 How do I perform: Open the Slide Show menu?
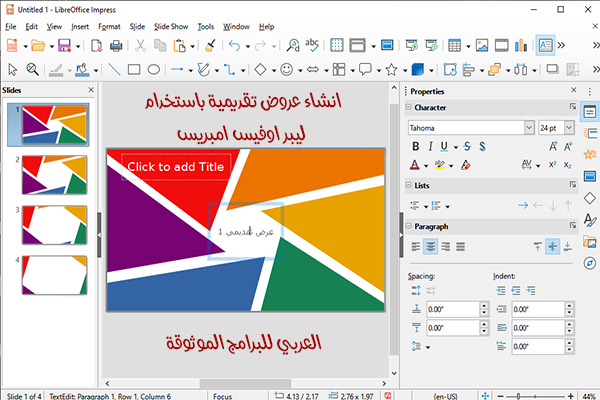[171, 26]
